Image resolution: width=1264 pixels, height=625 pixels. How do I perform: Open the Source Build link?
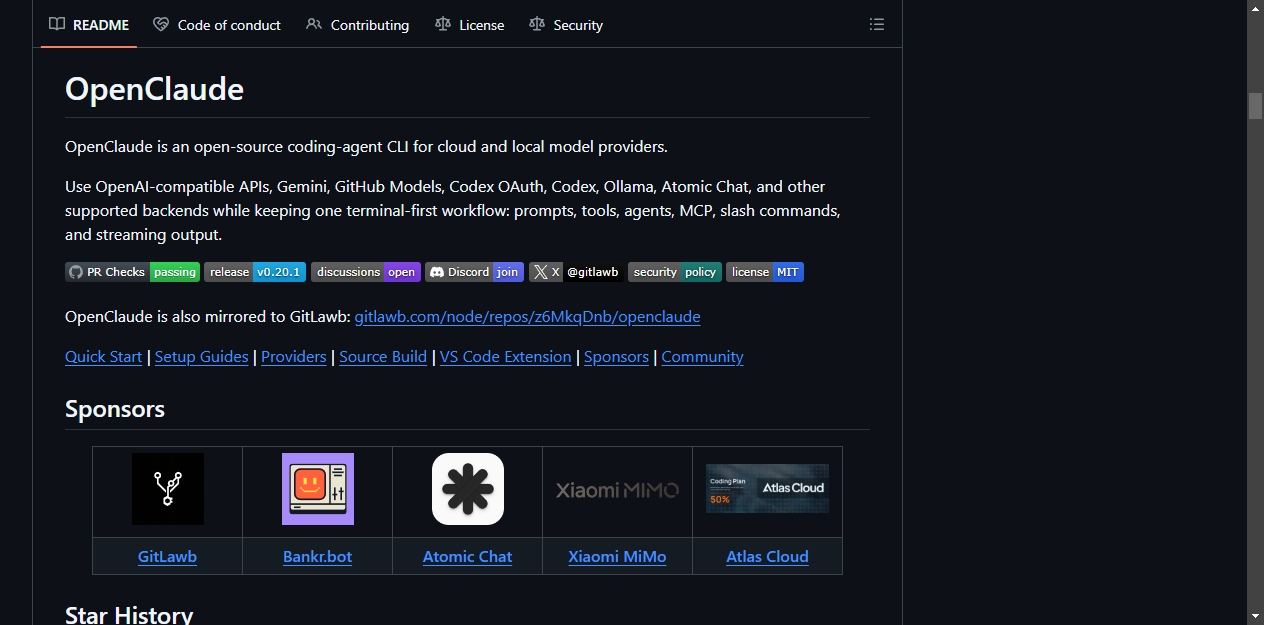(383, 357)
